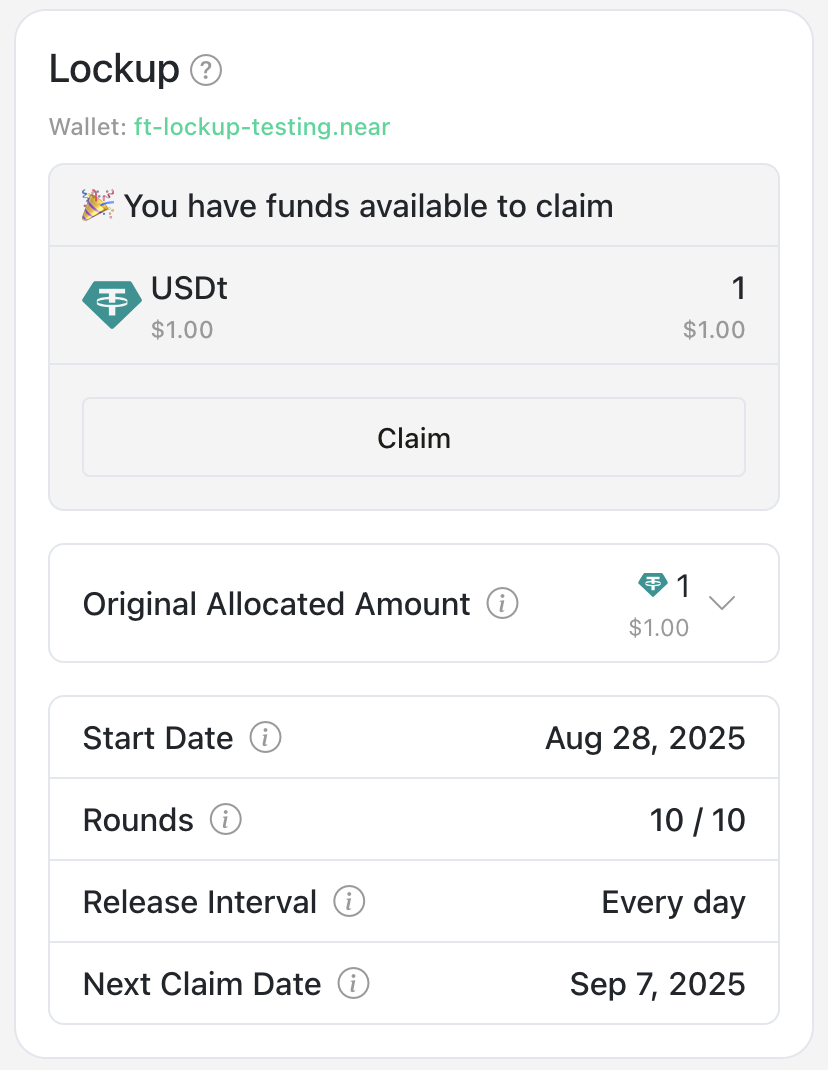Click the Aug 28, 2025 start date
The width and height of the screenshot is (828, 1070).
[x=645, y=738]
